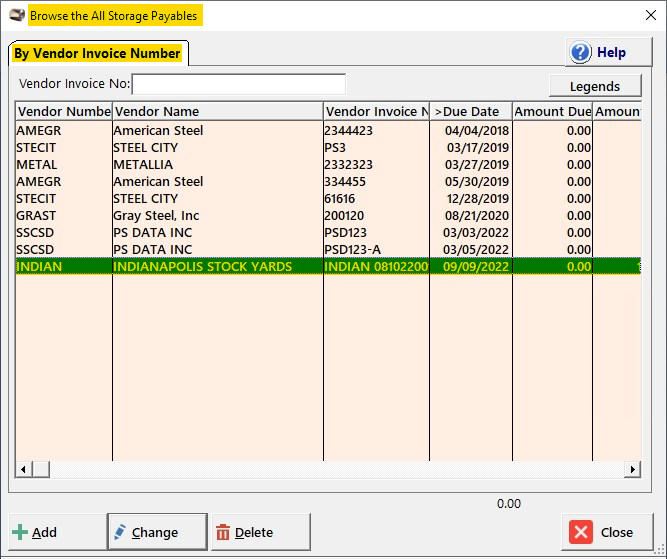The height and width of the screenshot is (559, 667).
Task: Click invoice number 200120
Action: 344,215
